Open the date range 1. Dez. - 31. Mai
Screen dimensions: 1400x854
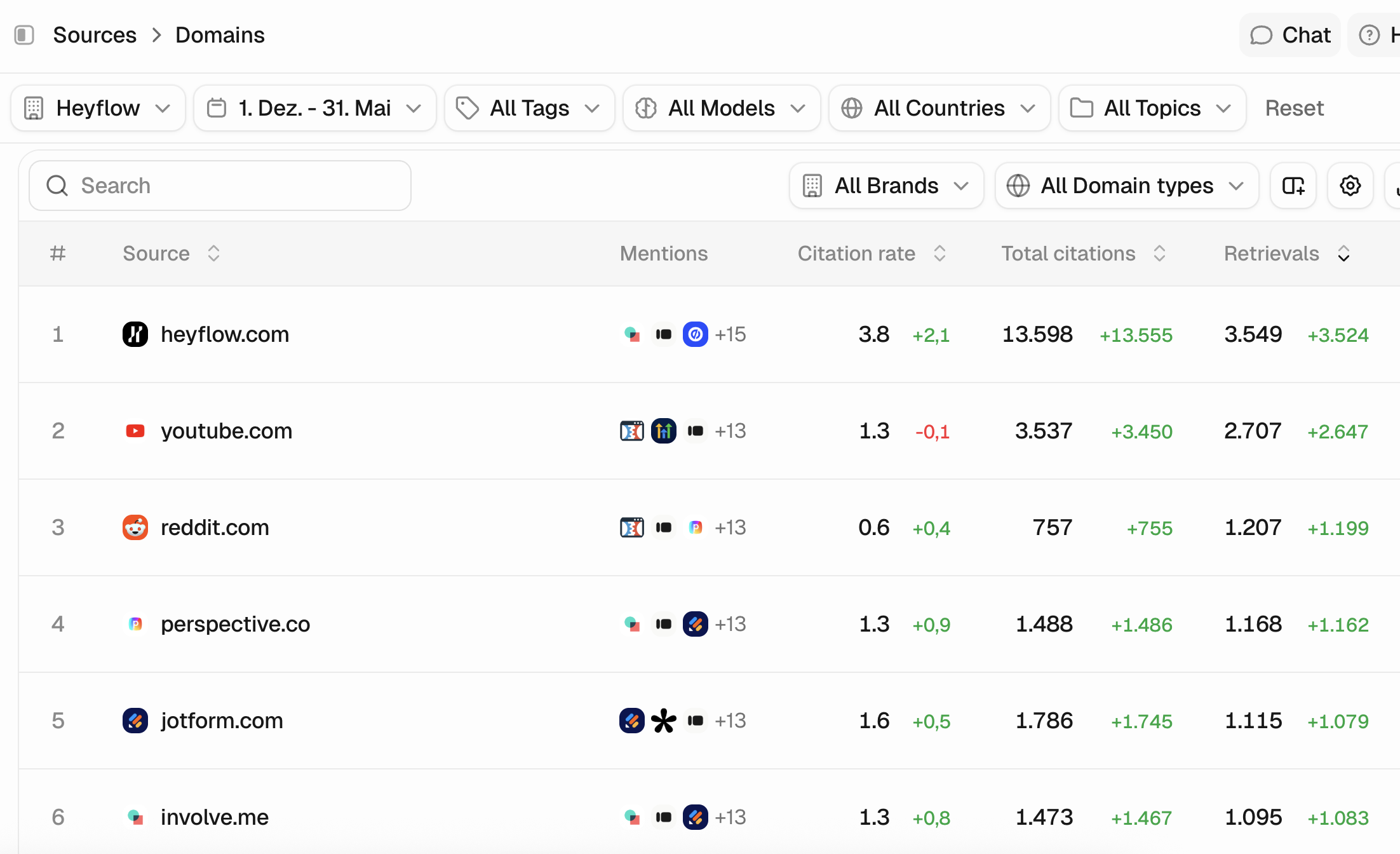(315, 108)
